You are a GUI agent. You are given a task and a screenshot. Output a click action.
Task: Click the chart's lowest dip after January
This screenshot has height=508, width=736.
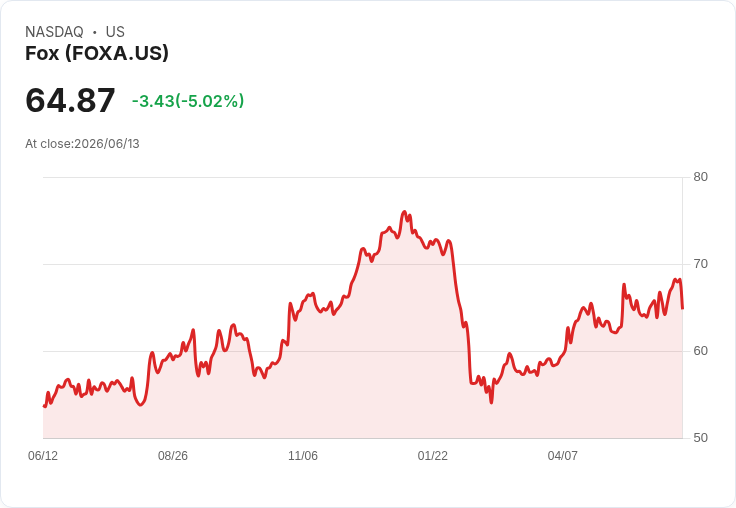pos(491,402)
